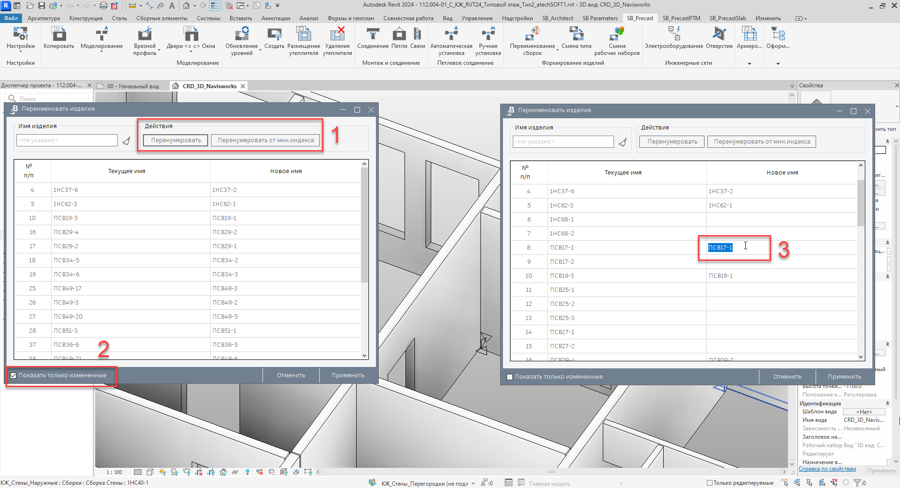Click Перенумеровать от мин.индекса in left dialog
The height and width of the screenshot is (488, 900).
tap(265, 140)
